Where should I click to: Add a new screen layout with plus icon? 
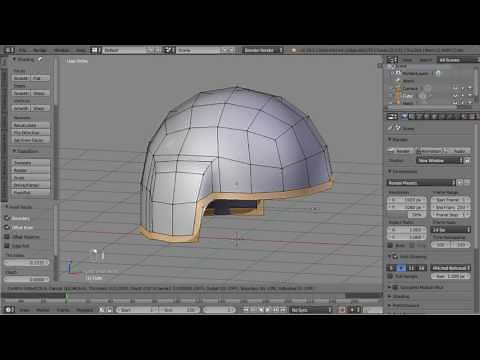151,50
